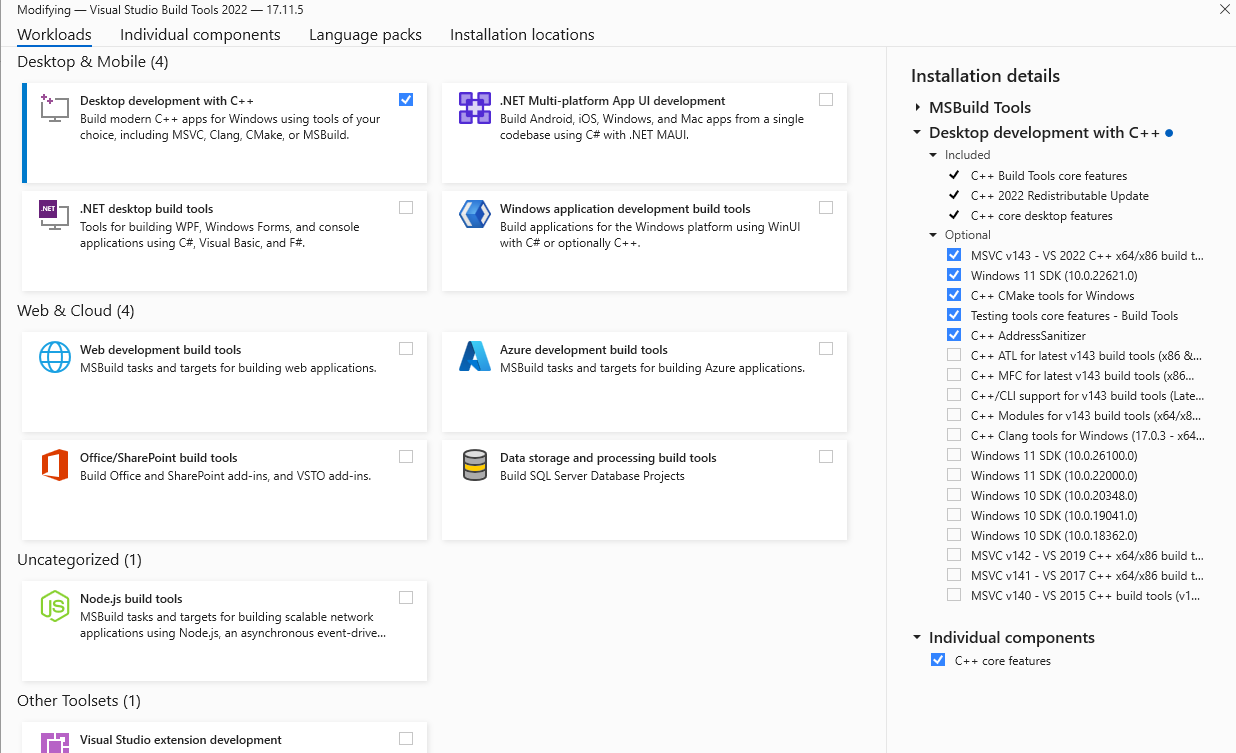This screenshot has width=1236, height=753.
Task: Click the .NET MAUI workload icon
Action: pos(474,107)
